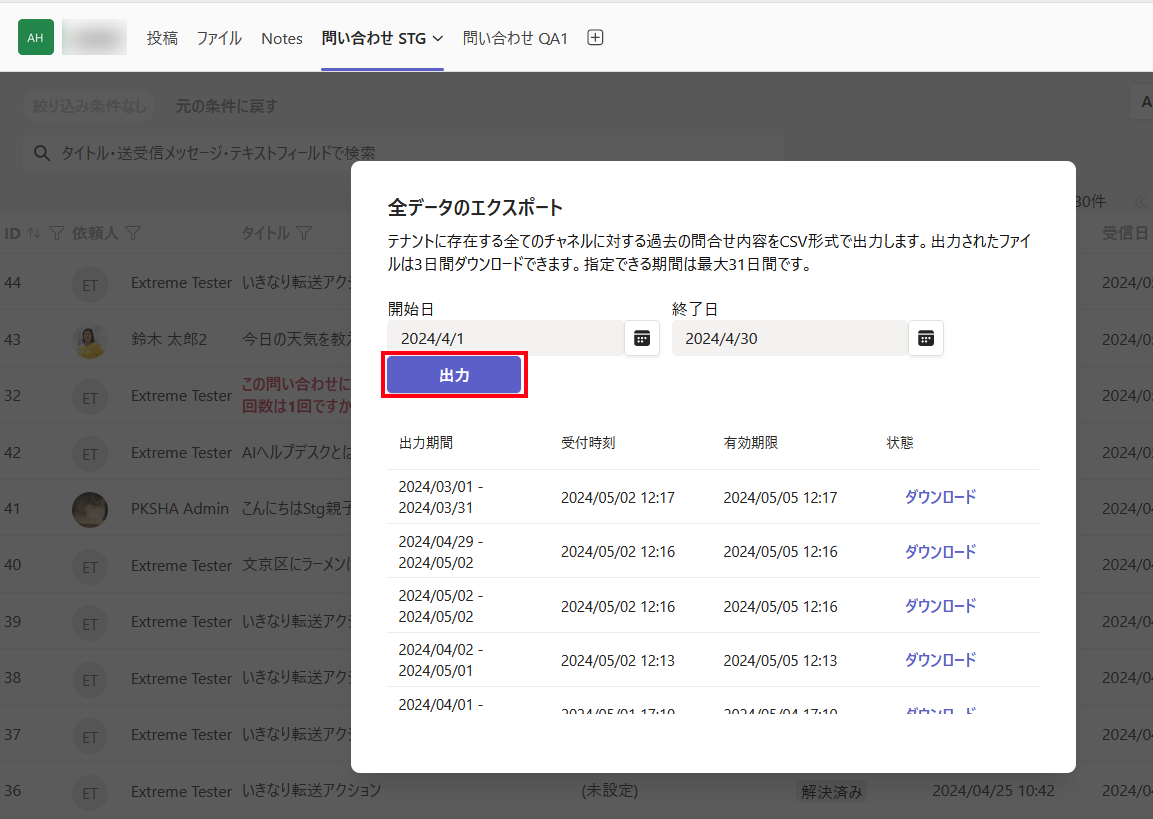Click the 依頼人 column header
Screen dimensions: 1153x819
tap(95, 233)
